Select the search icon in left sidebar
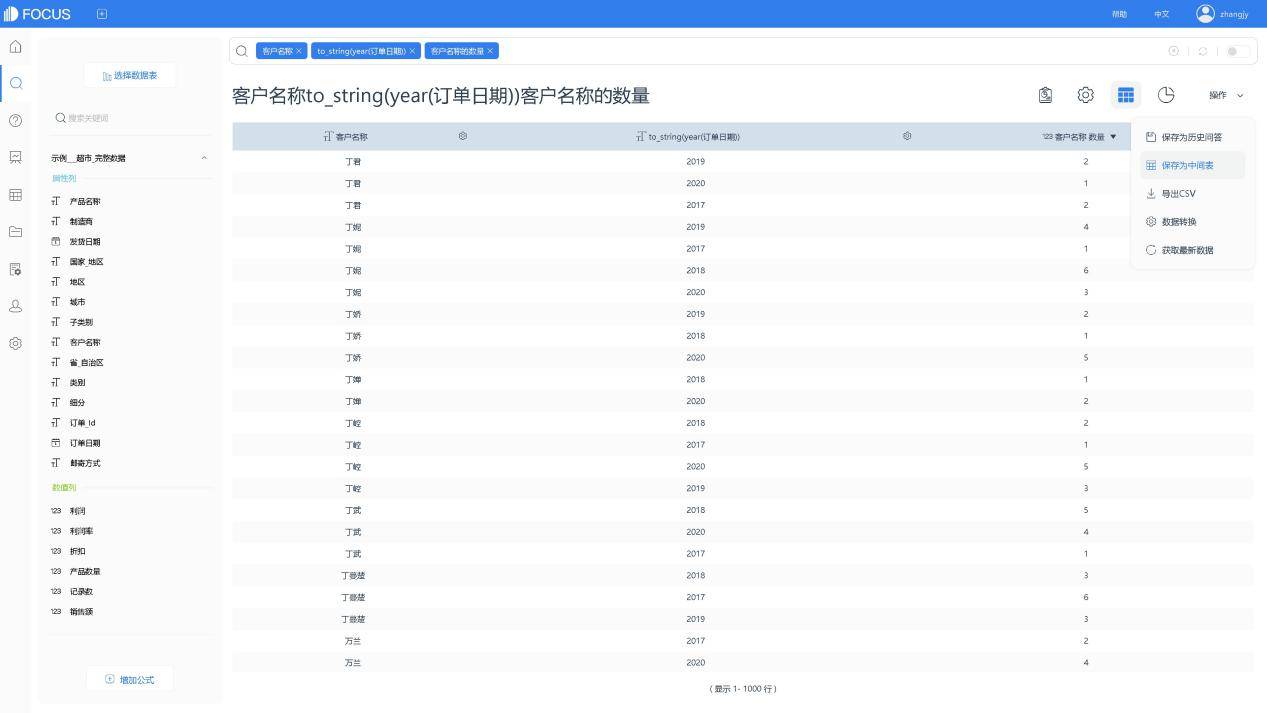Image resolution: width=1267 pixels, height=713 pixels. [x=15, y=83]
